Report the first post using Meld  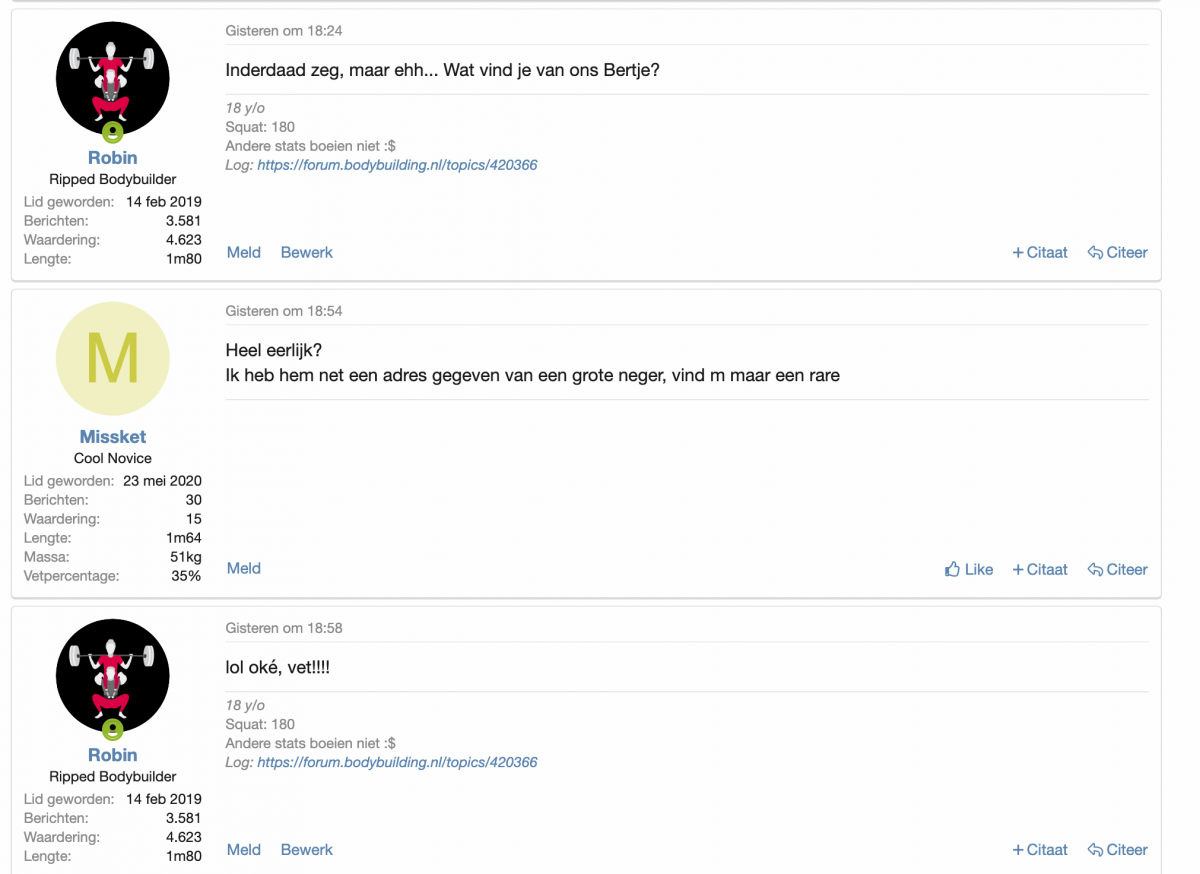[x=243, y=252]
